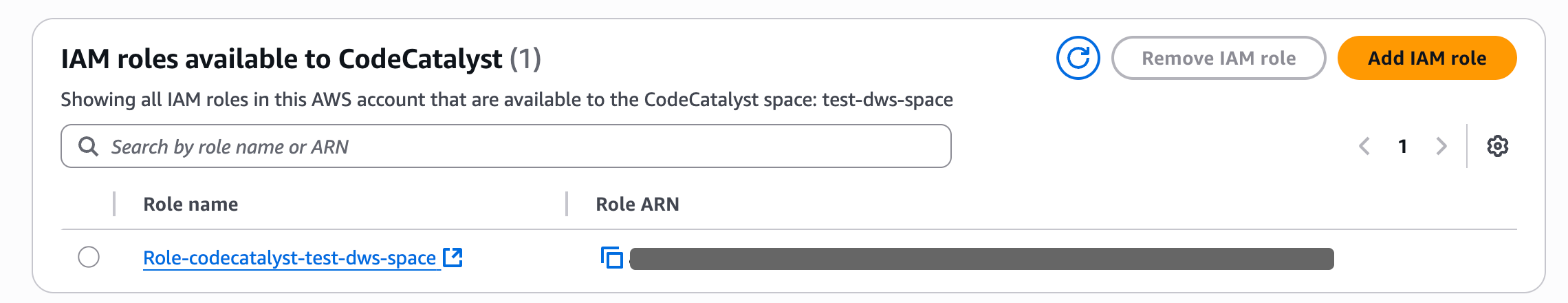The width and height of the screenshot is (1568, 303).
Task: Go to next page arrow
Action: click(x=1441, y=146)
